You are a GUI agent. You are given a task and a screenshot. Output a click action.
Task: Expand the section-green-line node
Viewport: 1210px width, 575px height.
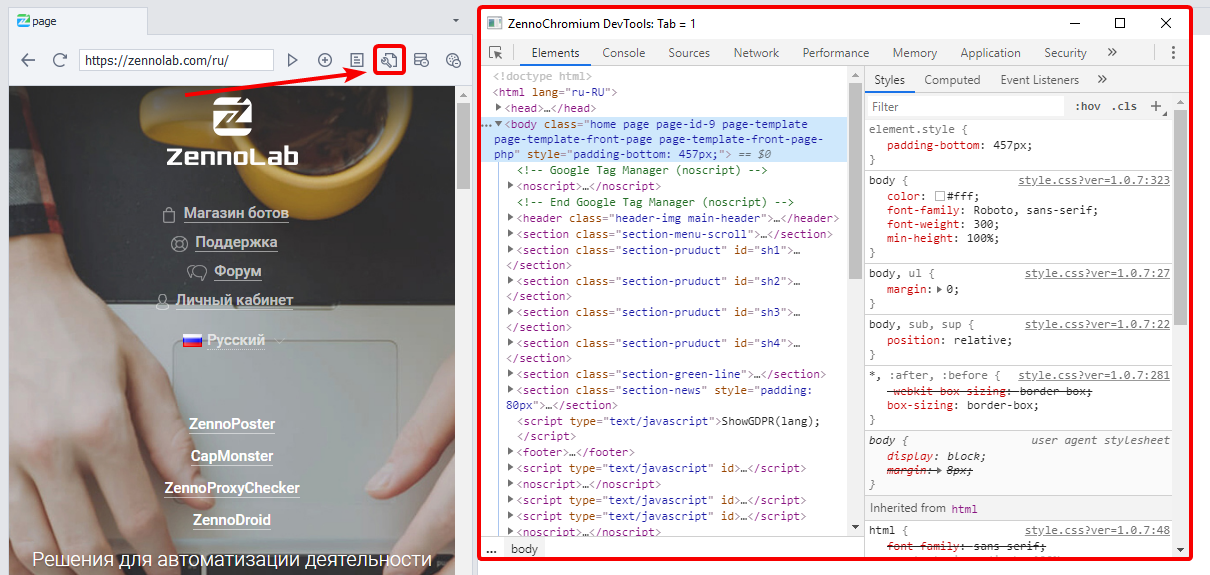511,374
